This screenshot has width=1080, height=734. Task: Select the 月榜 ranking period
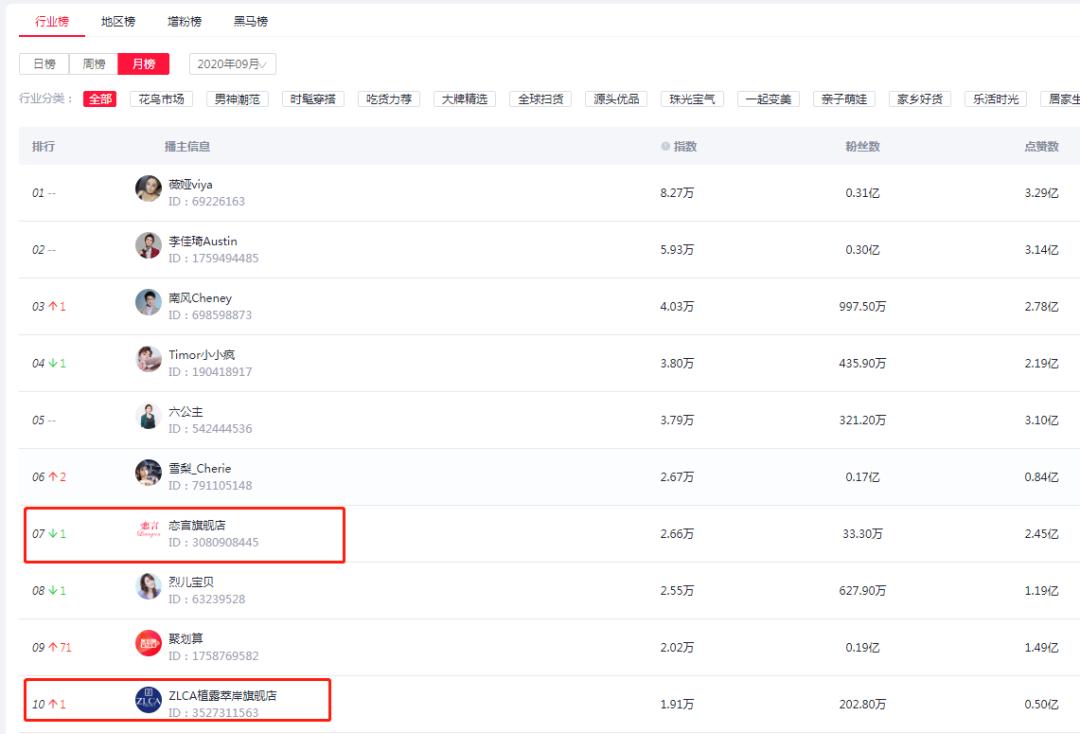143,63
